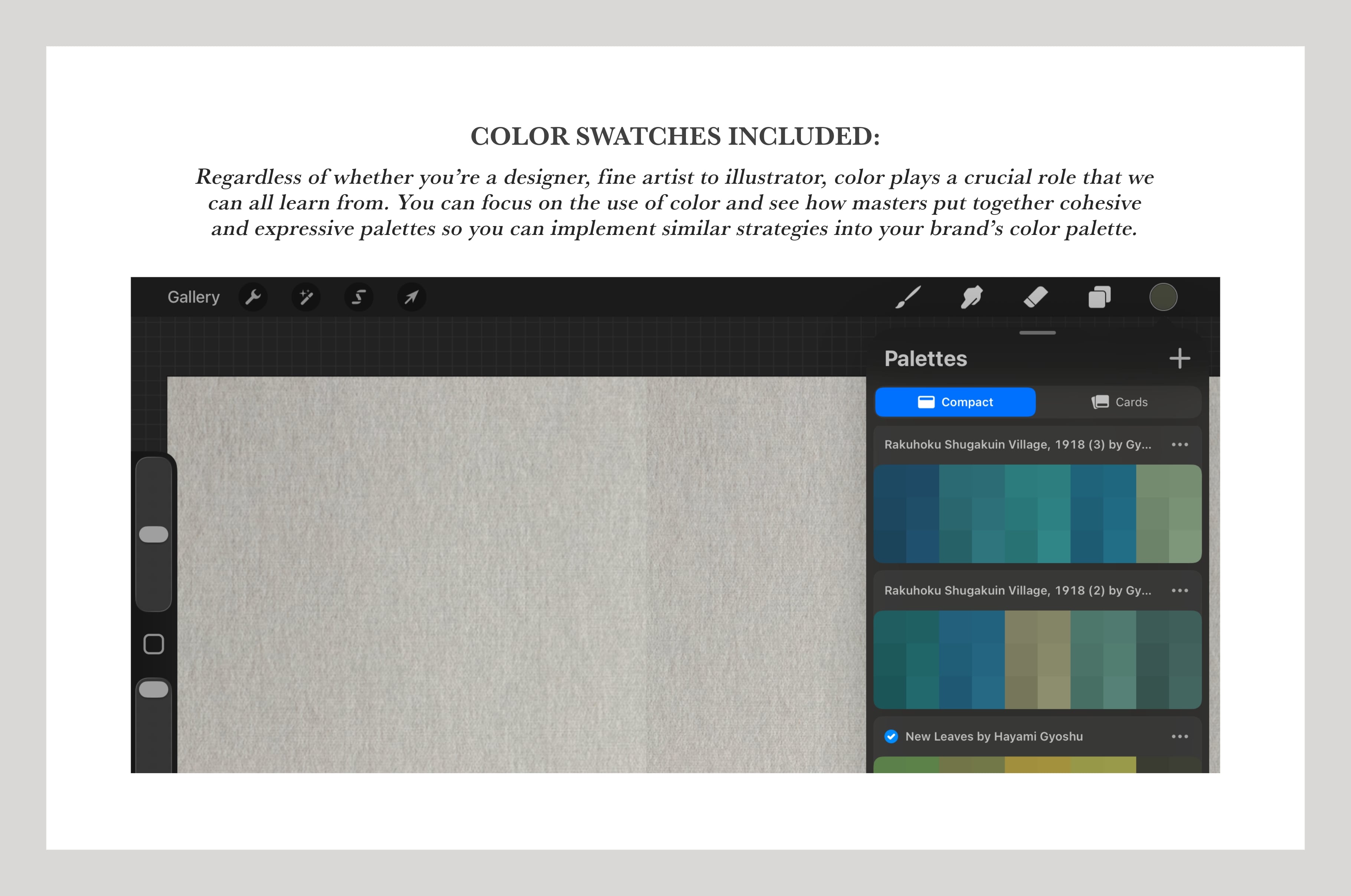Image resolution: width=1351 pixels, height=896 pixels.
Task: Open options for New Leaves palette
Action: pos(1180,736)
